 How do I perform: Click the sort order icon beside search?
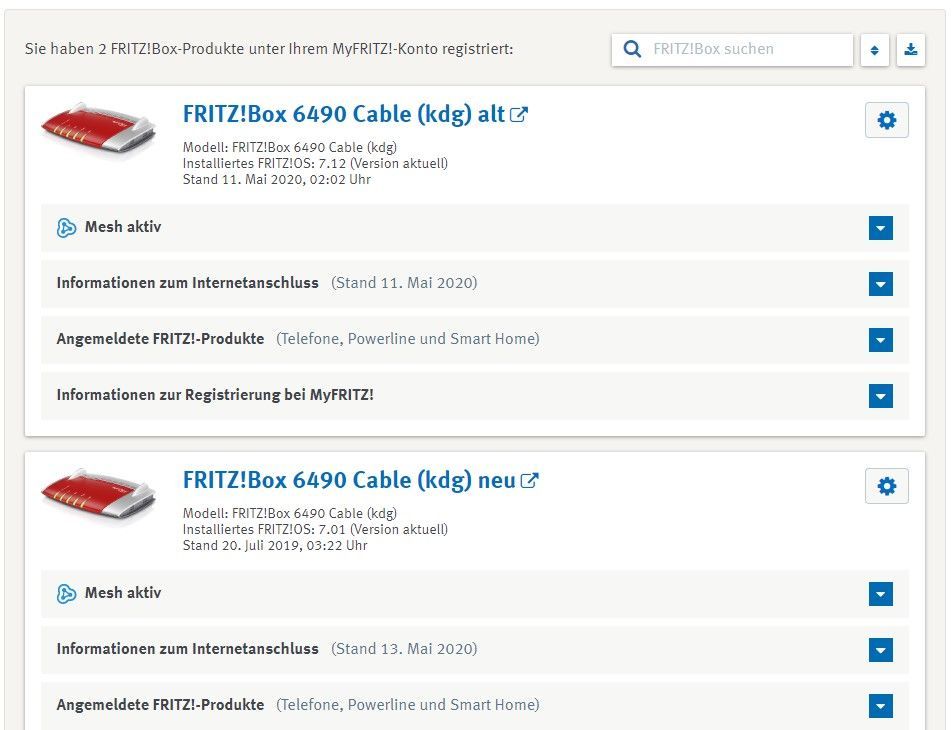[x=874, y=50]
